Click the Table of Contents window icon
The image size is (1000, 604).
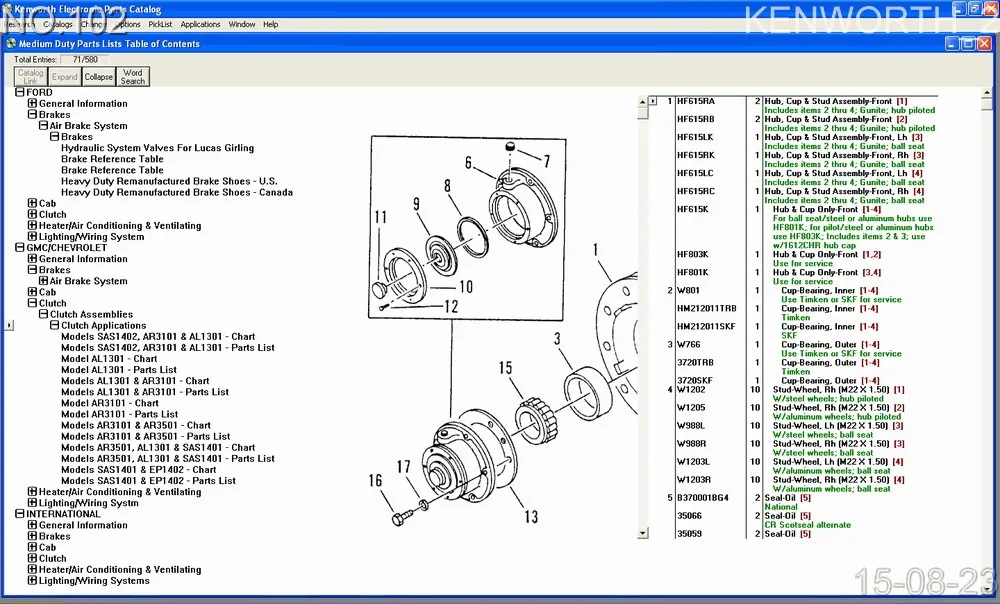coord(11,43)
